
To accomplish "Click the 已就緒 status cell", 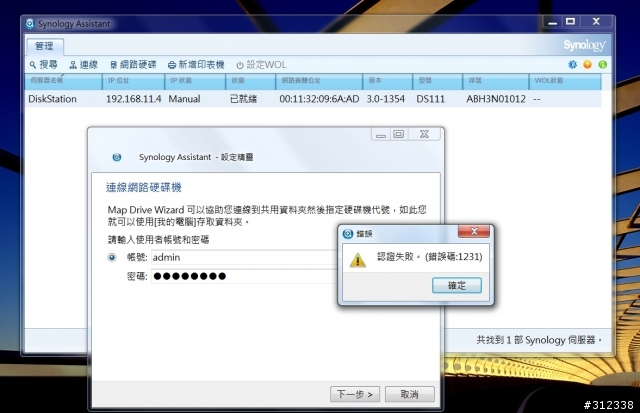I will 244,99.
